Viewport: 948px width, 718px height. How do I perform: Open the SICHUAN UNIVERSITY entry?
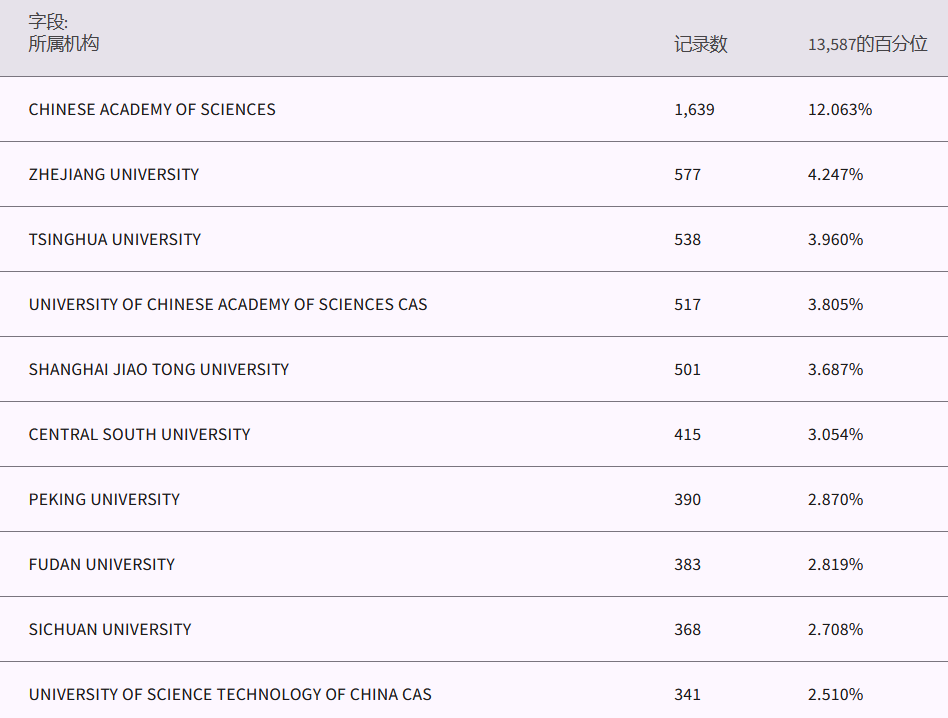[x=110, y=629]
